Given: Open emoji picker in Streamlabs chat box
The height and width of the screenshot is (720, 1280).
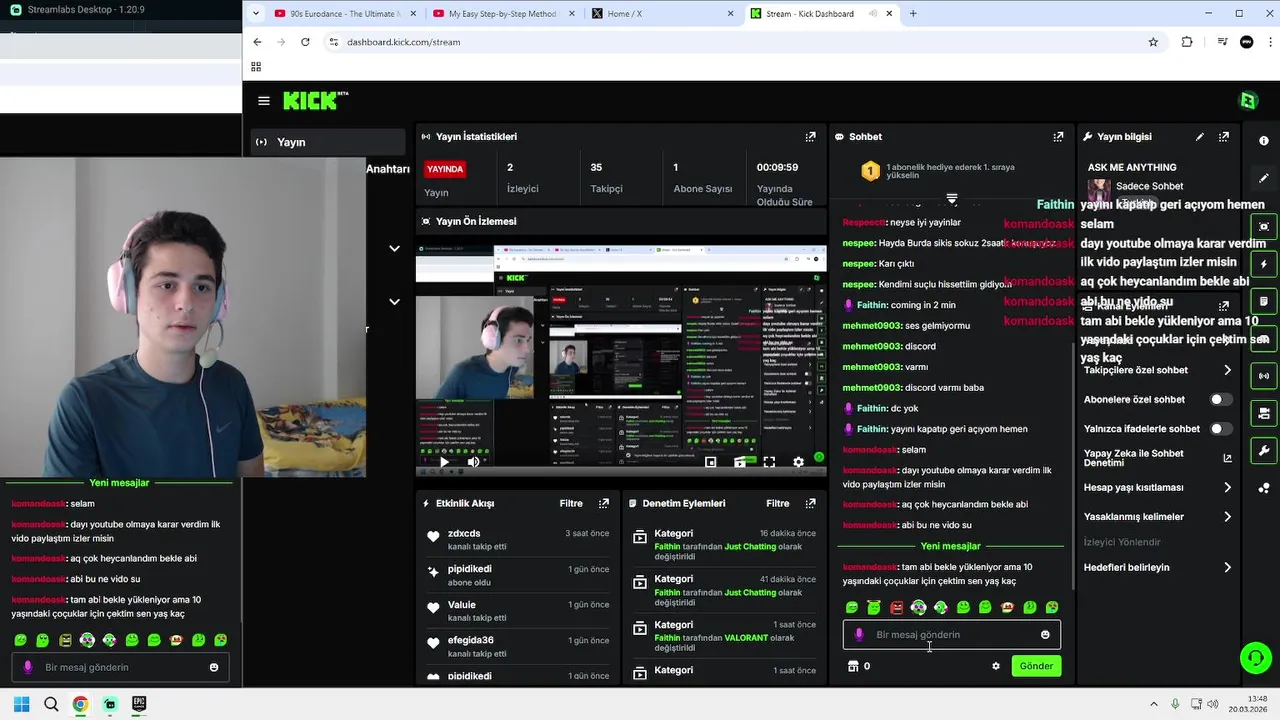Looking at the screenshot, I should (214, 668).
